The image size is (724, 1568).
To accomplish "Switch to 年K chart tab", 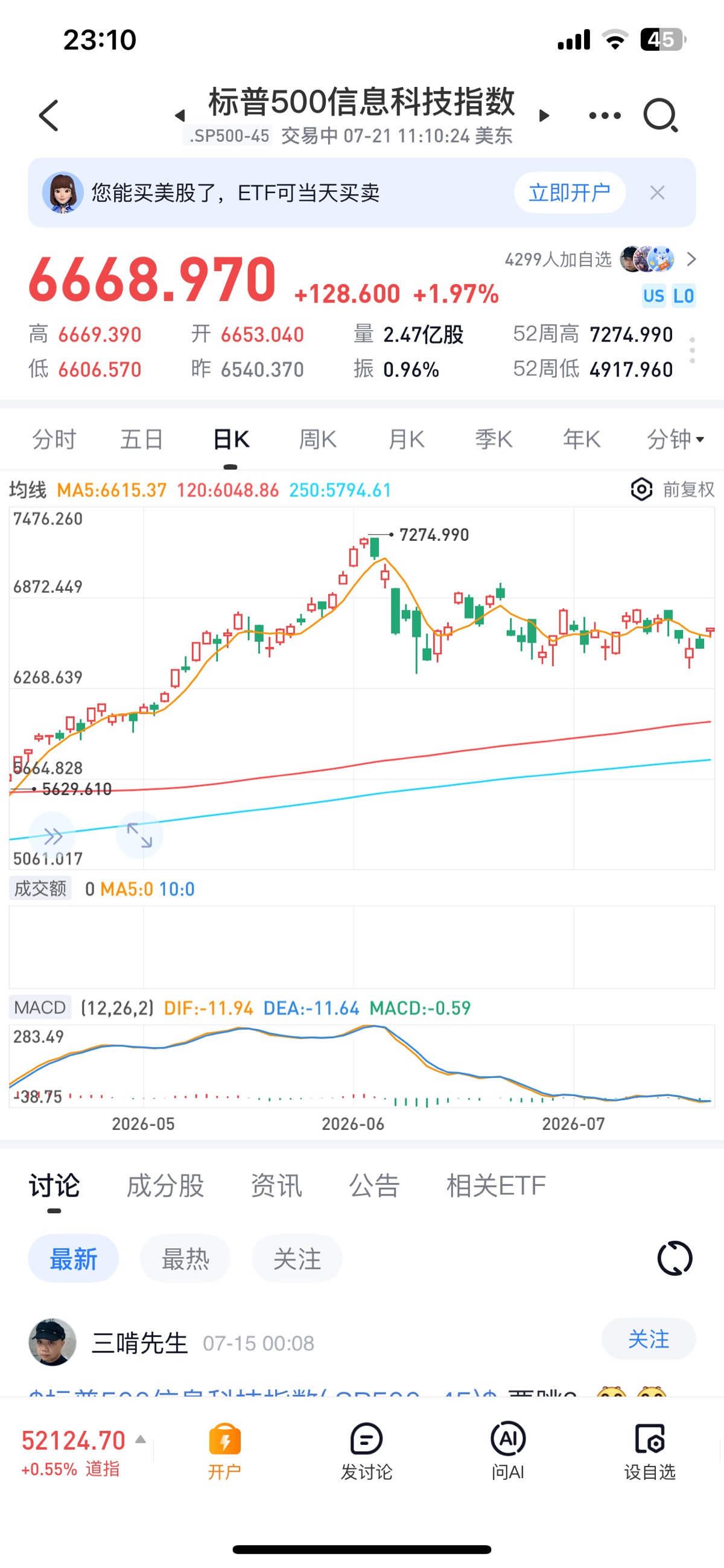I will (581, 439).
